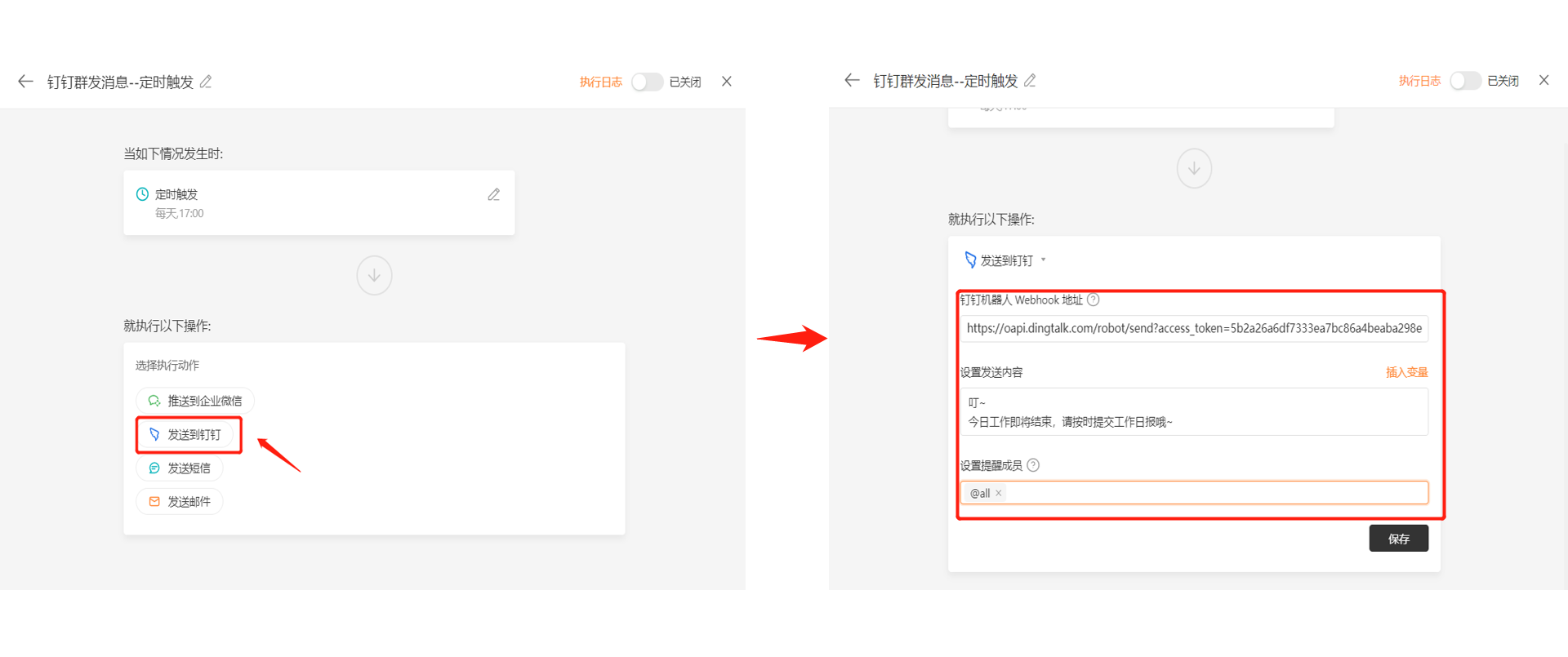Click the down-arrow circle in the right panel

point(1194,168)
